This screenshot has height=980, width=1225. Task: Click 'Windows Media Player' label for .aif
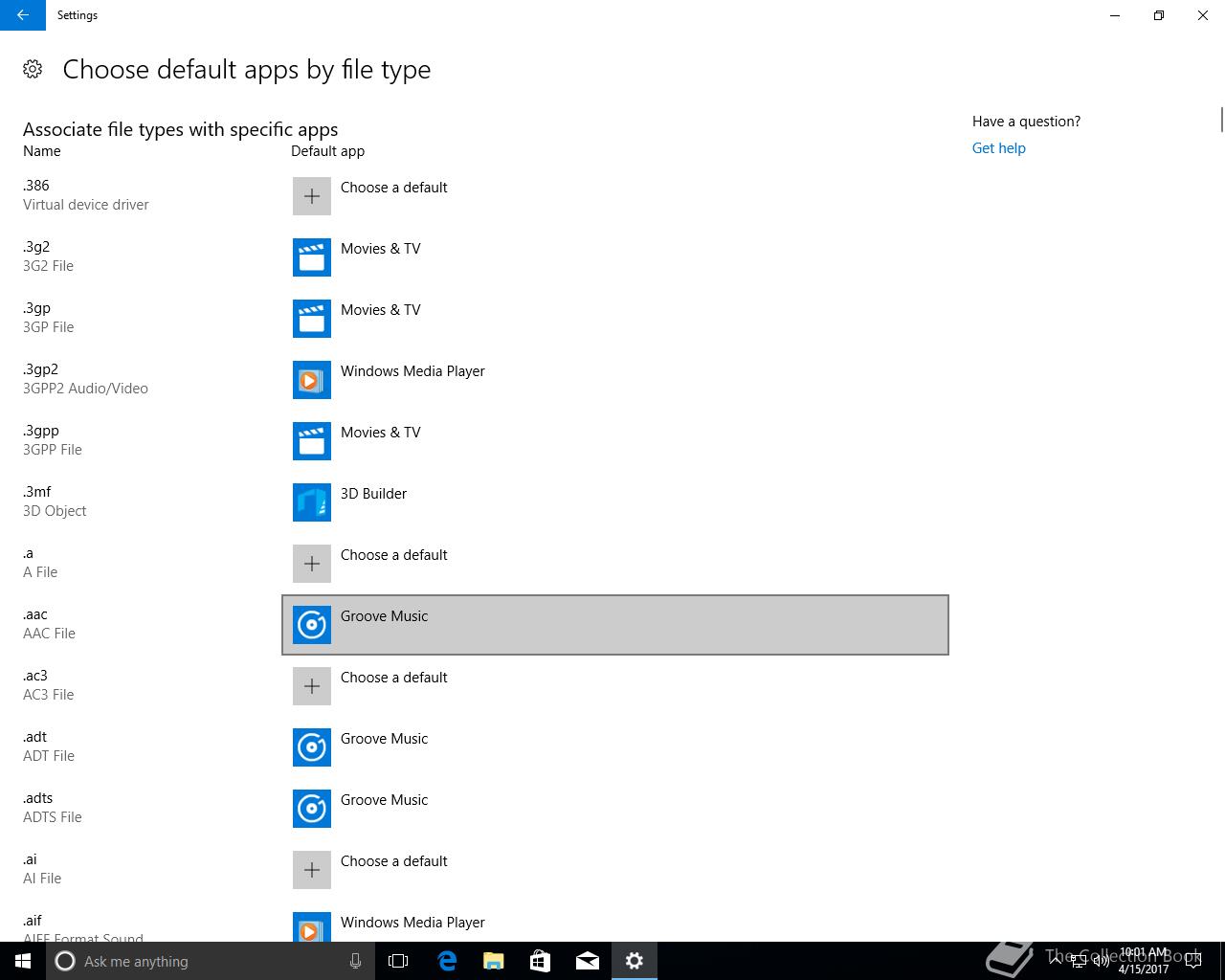[x=412, y=923]
